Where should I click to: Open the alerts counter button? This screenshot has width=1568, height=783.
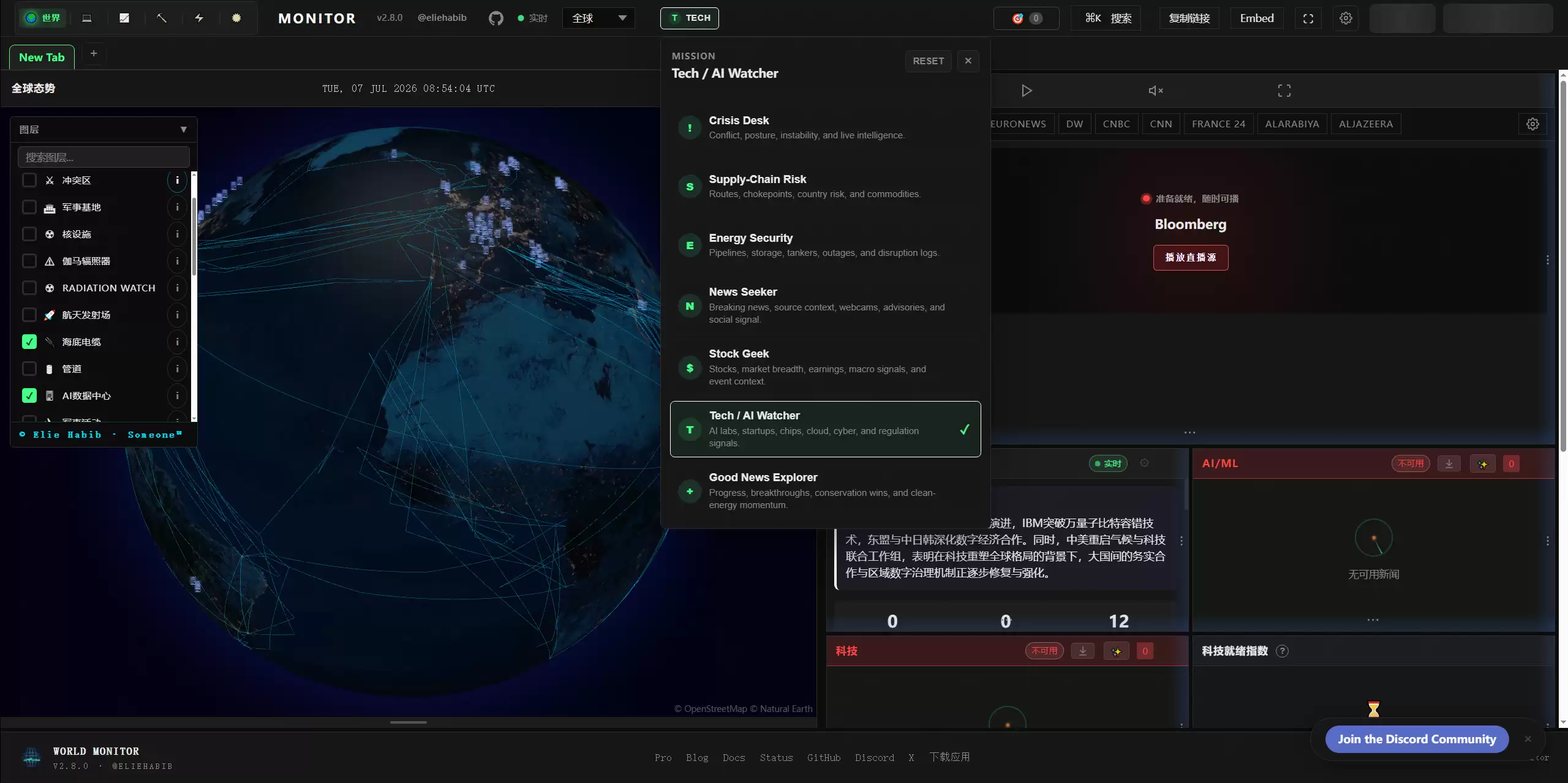(1027, 18)
